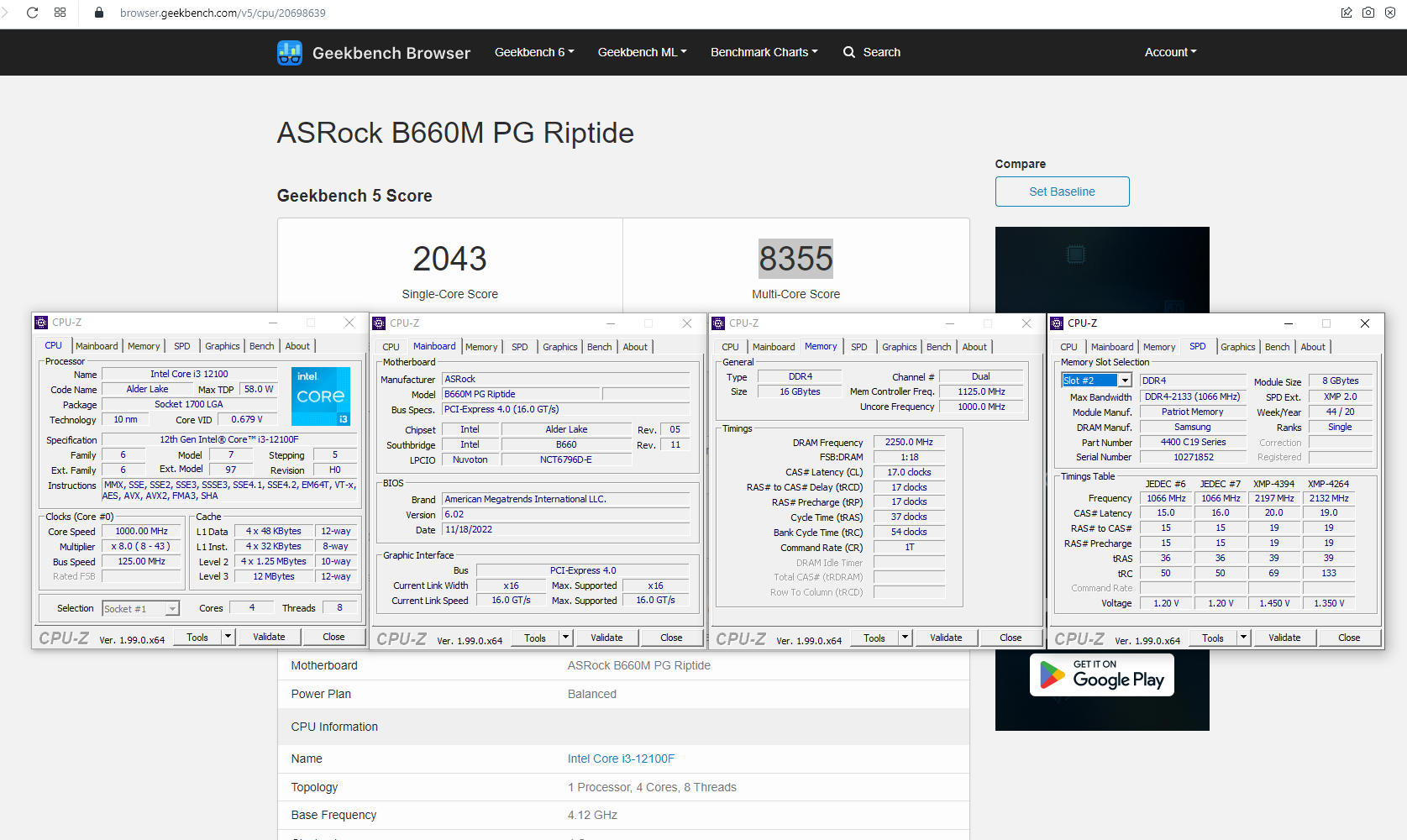Click the Part Number 4400 C19 Series field
Image resolution: width=1407 pixels, height=840 pixels.
point(1192,442)
